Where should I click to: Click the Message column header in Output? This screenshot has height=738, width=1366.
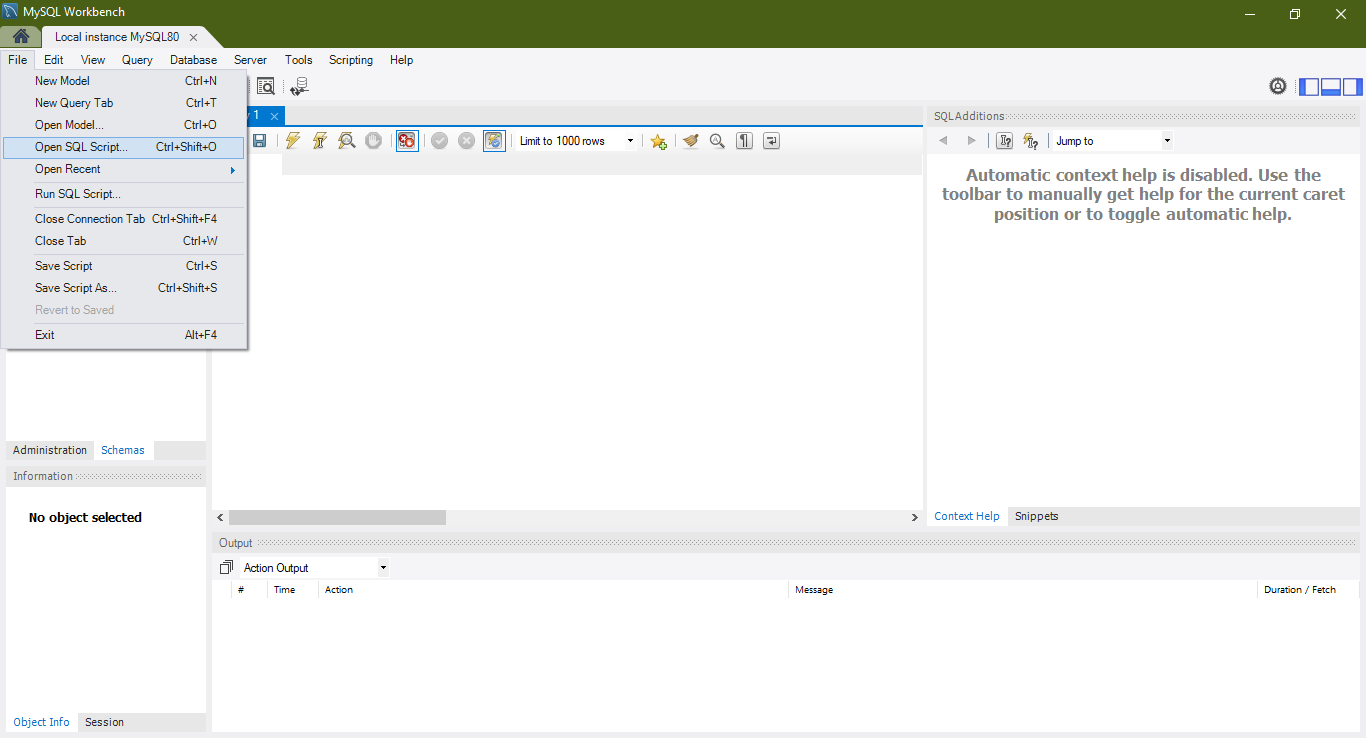pyautogui.click(x=1022, y=590)
